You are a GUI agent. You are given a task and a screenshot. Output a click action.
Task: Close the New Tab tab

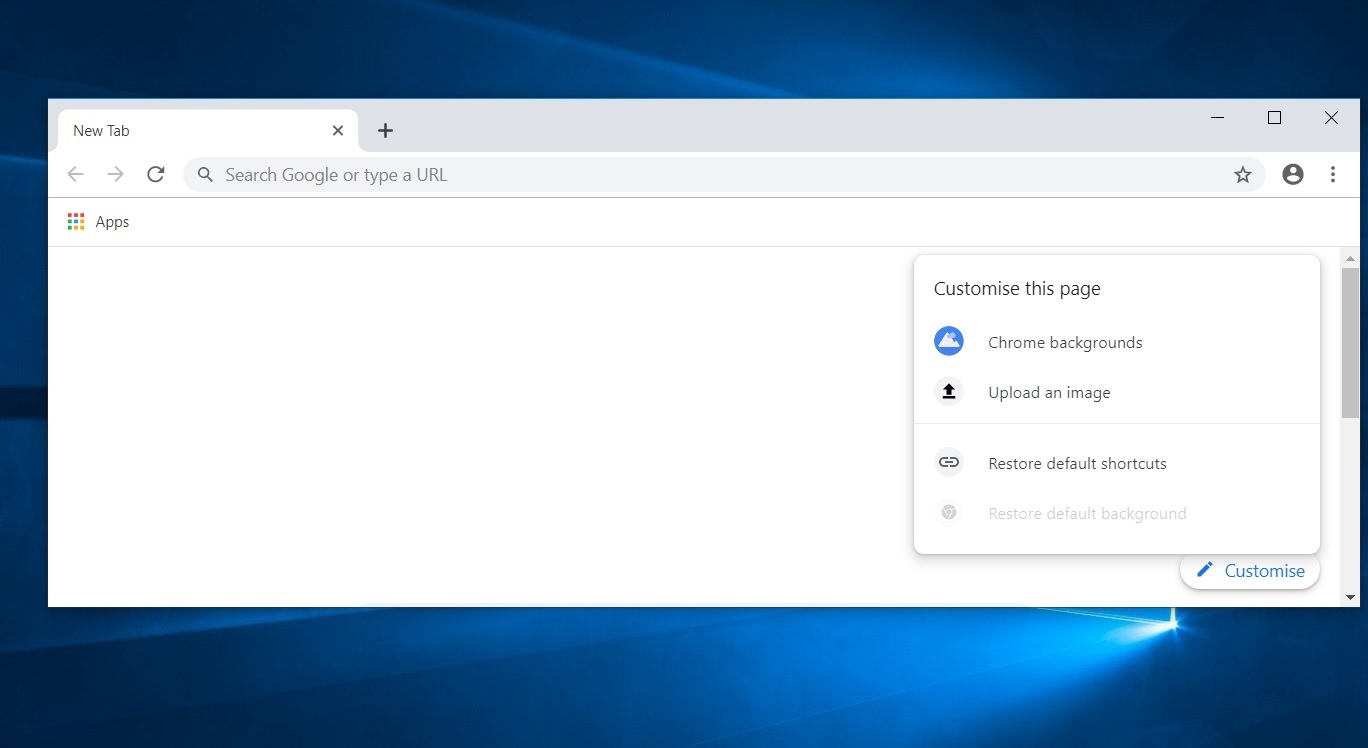[338, 131]
